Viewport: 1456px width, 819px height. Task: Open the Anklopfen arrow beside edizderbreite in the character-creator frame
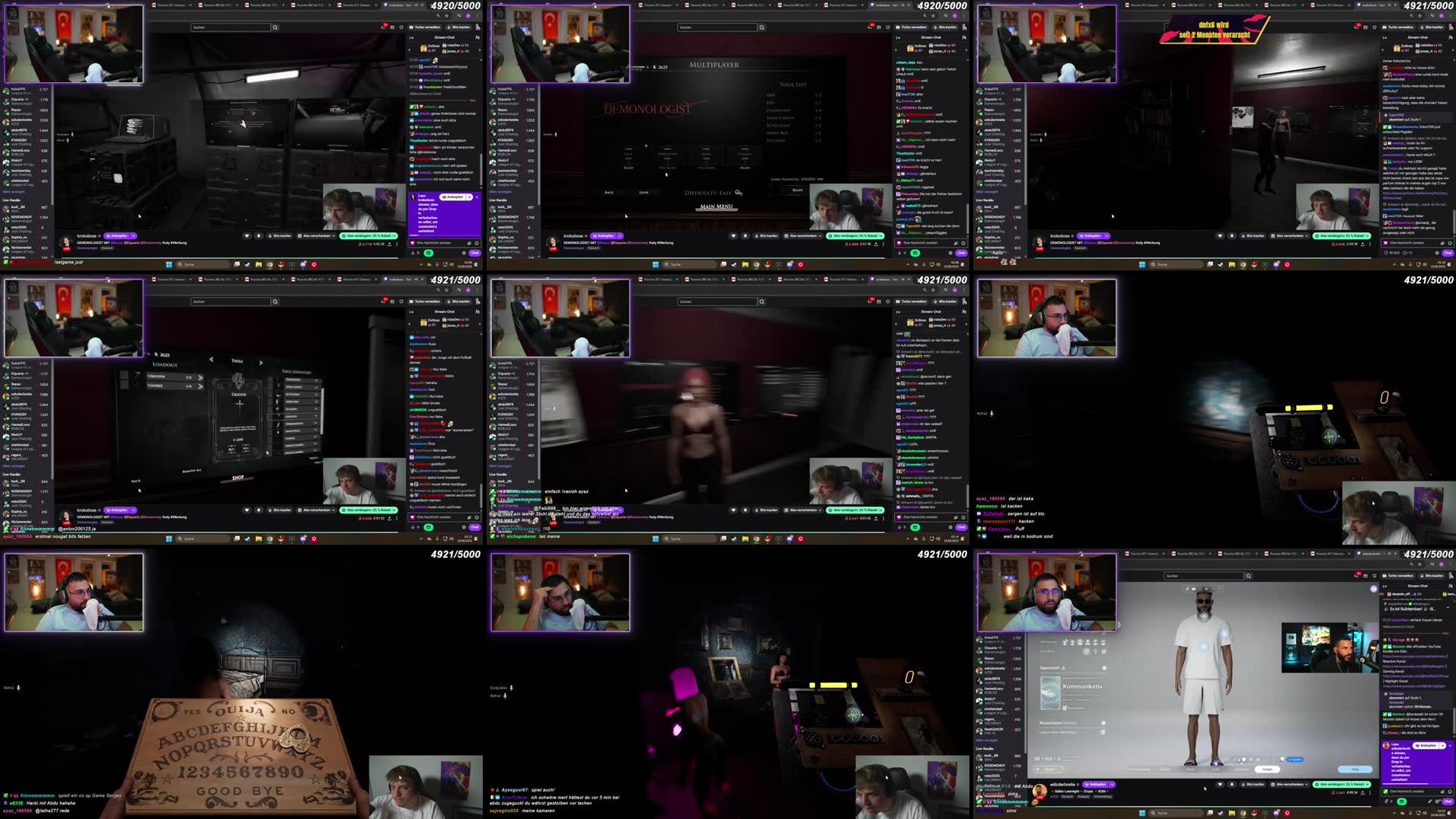pyautogui.click(x=1113, y=785)
